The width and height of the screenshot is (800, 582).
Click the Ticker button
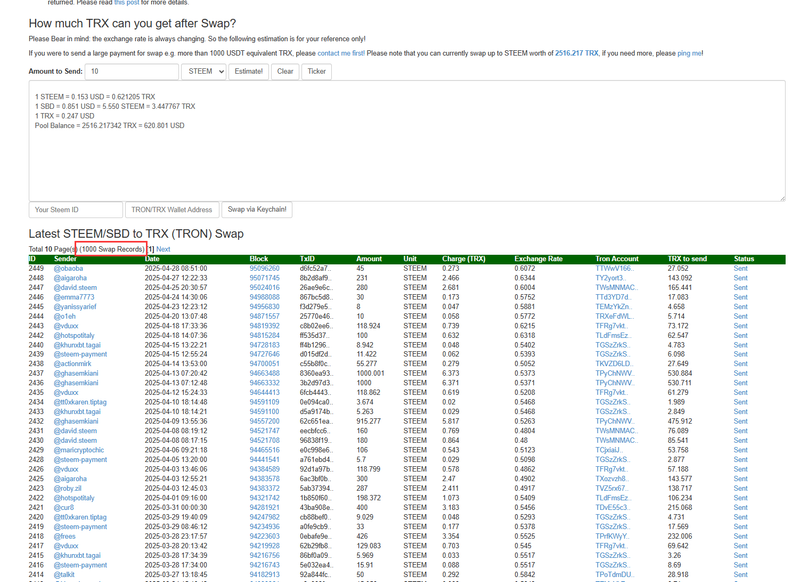coord(317,71)
